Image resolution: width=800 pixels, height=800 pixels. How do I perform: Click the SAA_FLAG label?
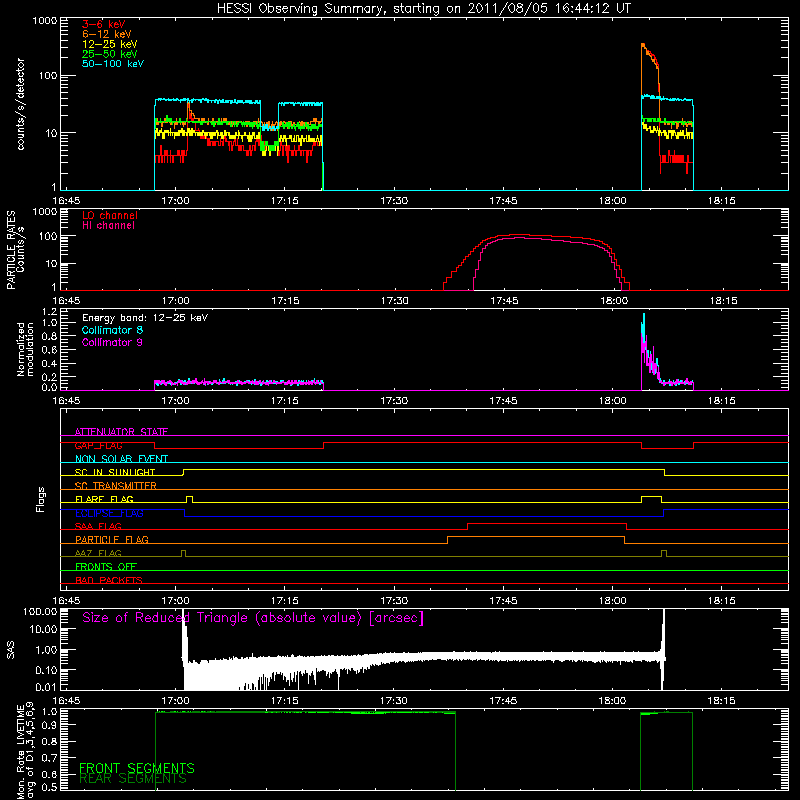[98, 527]
